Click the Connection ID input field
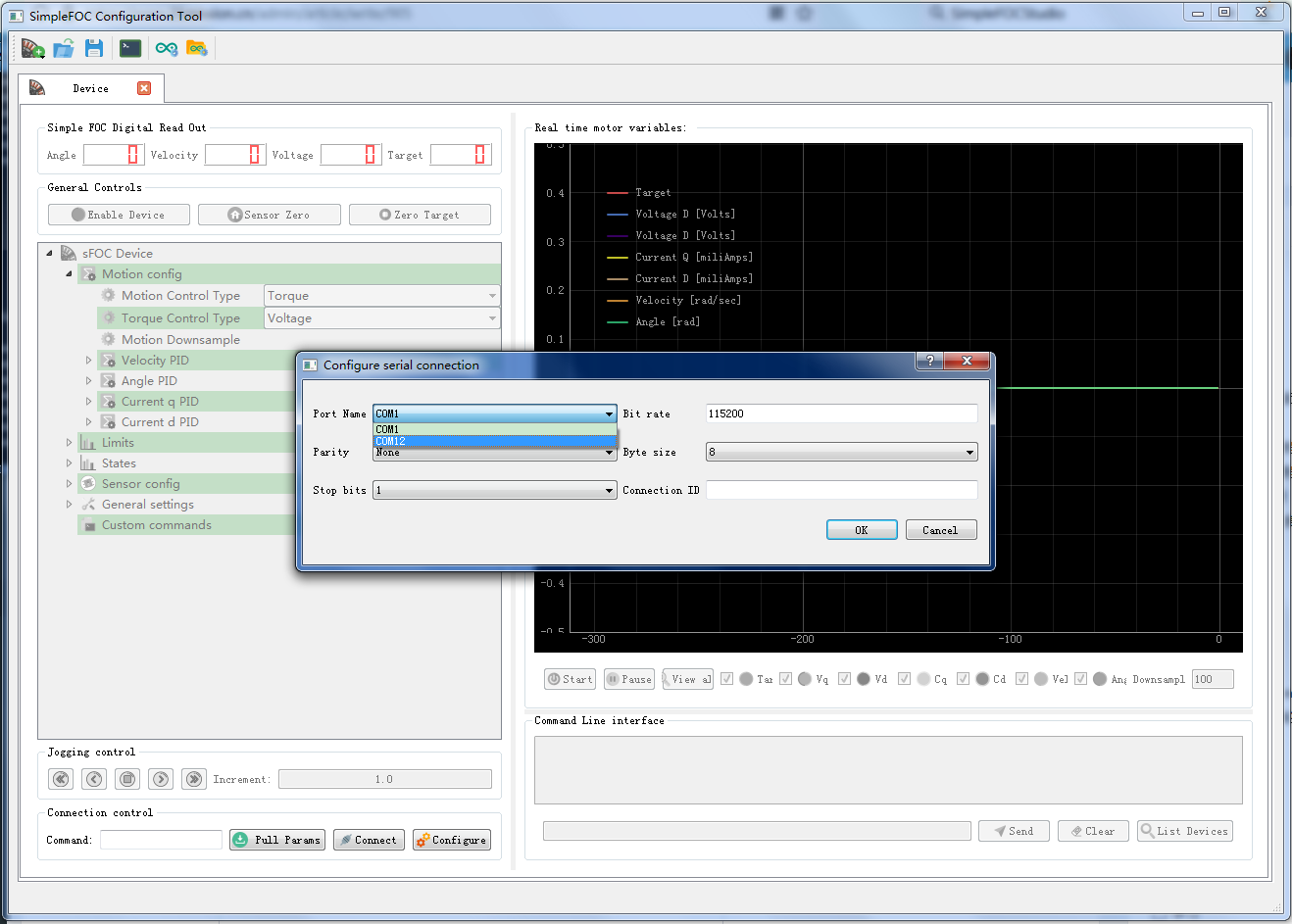The height and width of the screenshot is (924, 1292). 841,490
